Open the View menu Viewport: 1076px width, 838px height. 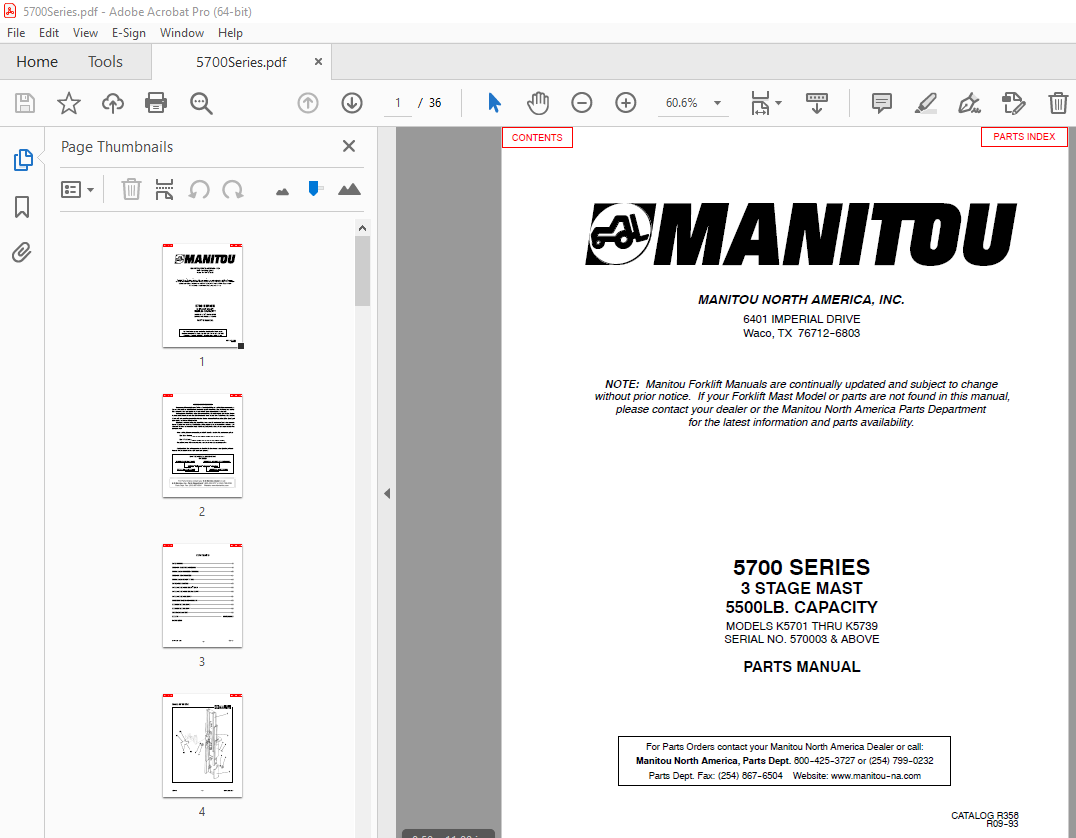coord(85,33)
